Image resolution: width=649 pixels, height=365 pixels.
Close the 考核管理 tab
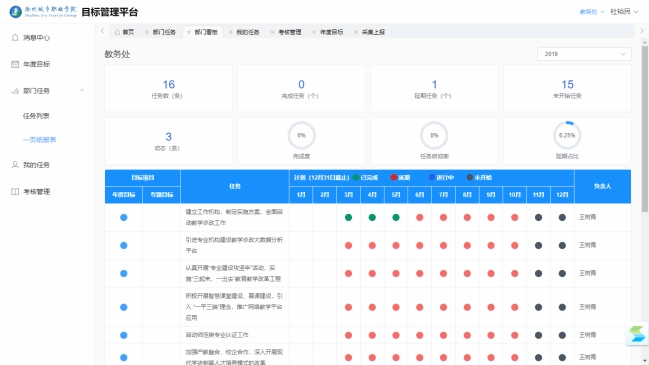[272, 32]
